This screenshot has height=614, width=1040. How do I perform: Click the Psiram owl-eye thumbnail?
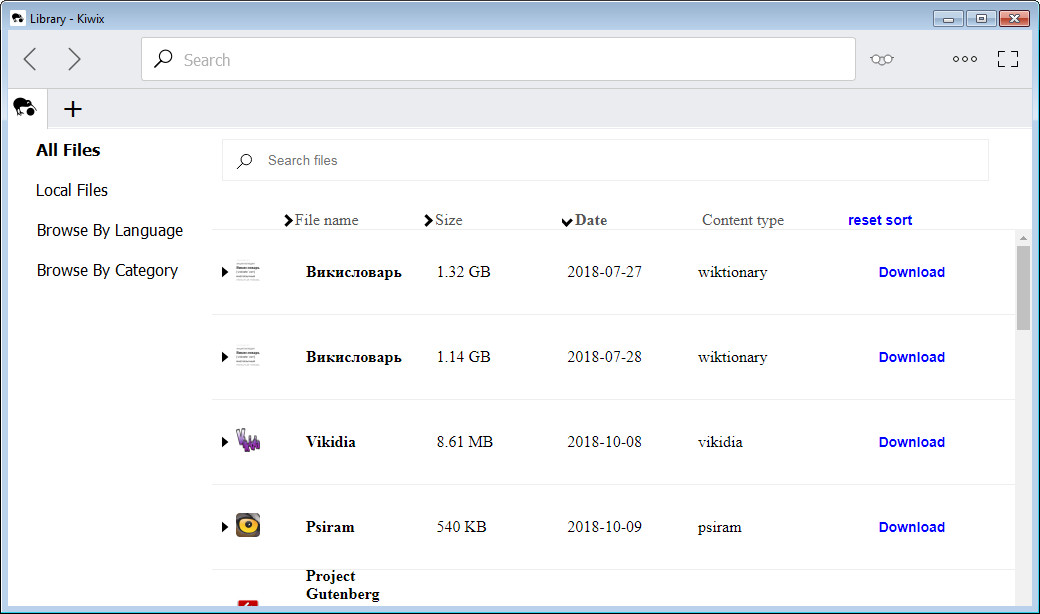pos(248,526)
